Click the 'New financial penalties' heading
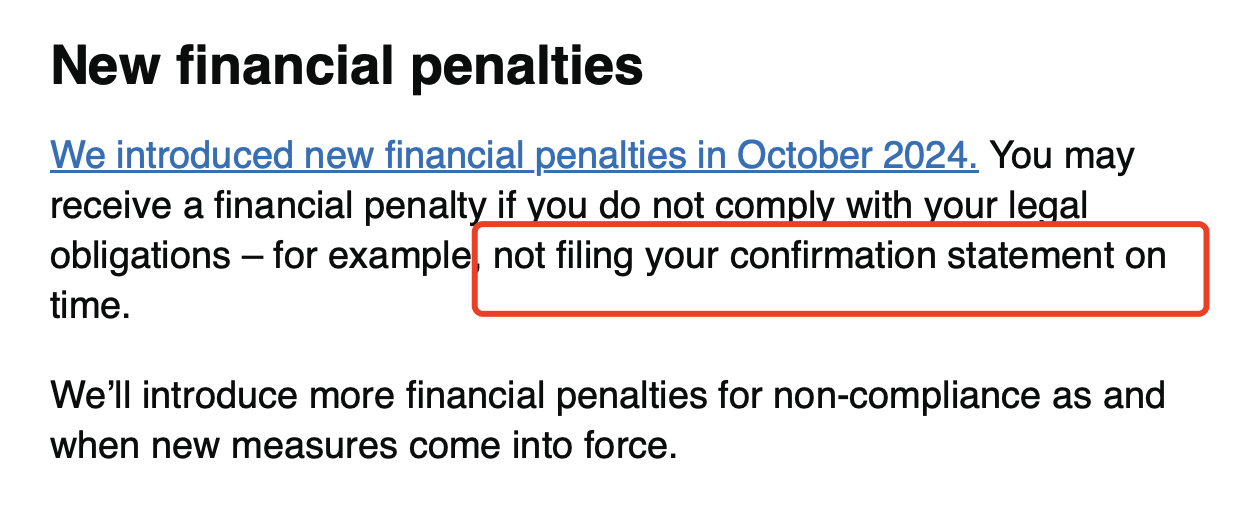Image resolution: width=1234 pixels, height=506 pixels. [347, 65]
